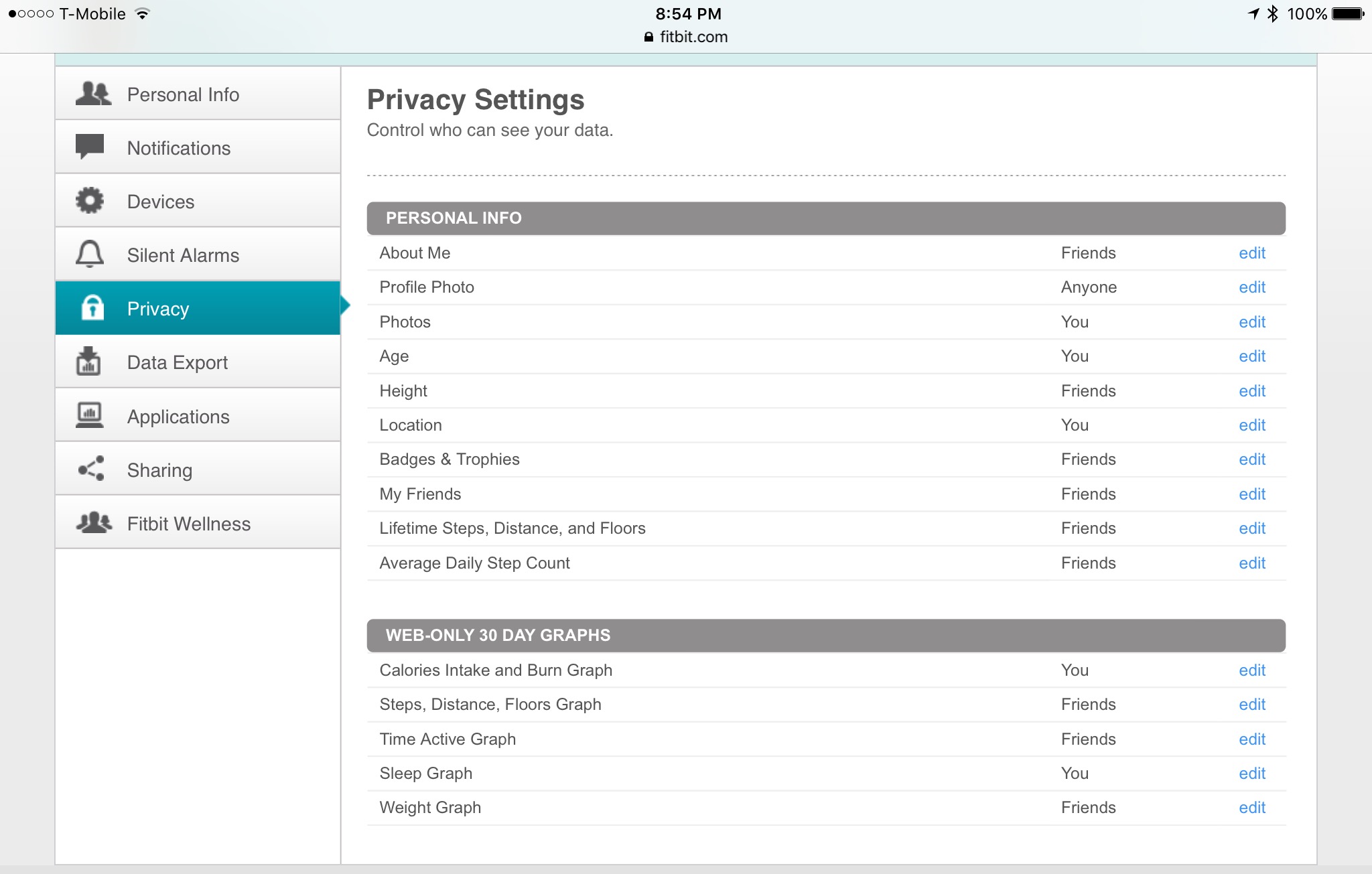Screen dimensions: 1372x874
Task: Open Privacy settings panel
Action: click(197, 308)
